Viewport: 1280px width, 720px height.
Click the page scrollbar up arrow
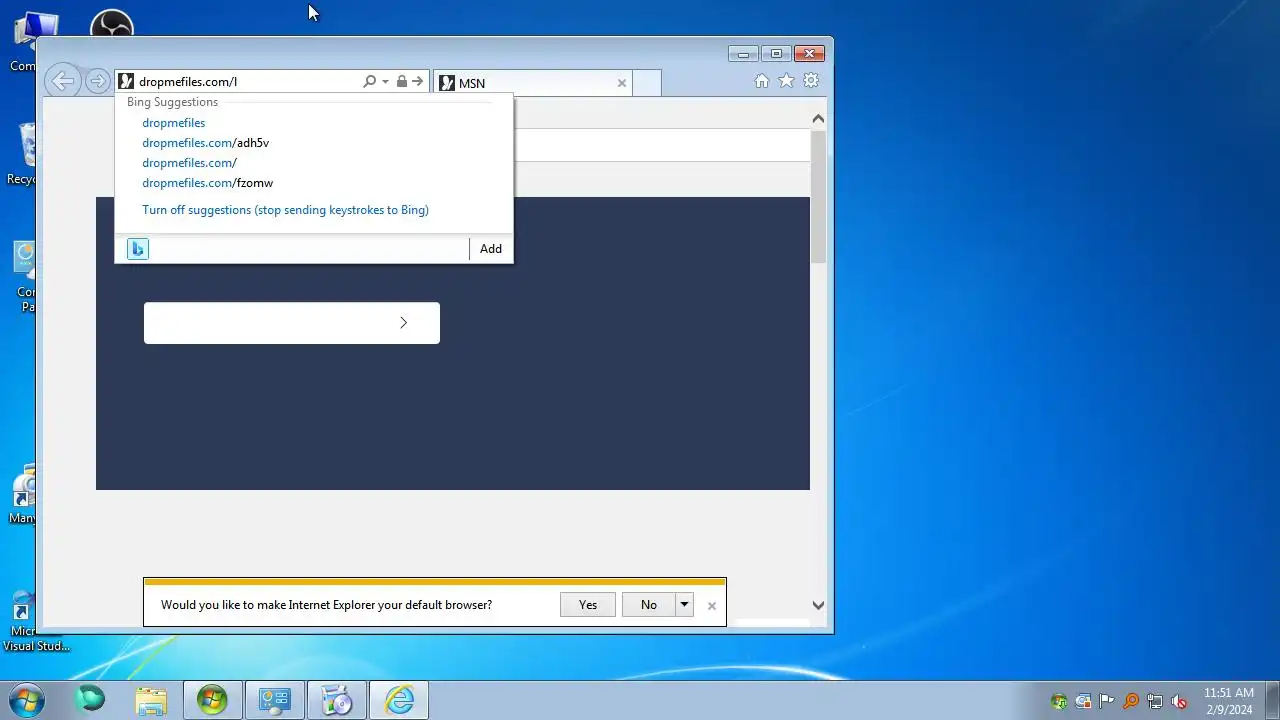(x=818, y=119)
